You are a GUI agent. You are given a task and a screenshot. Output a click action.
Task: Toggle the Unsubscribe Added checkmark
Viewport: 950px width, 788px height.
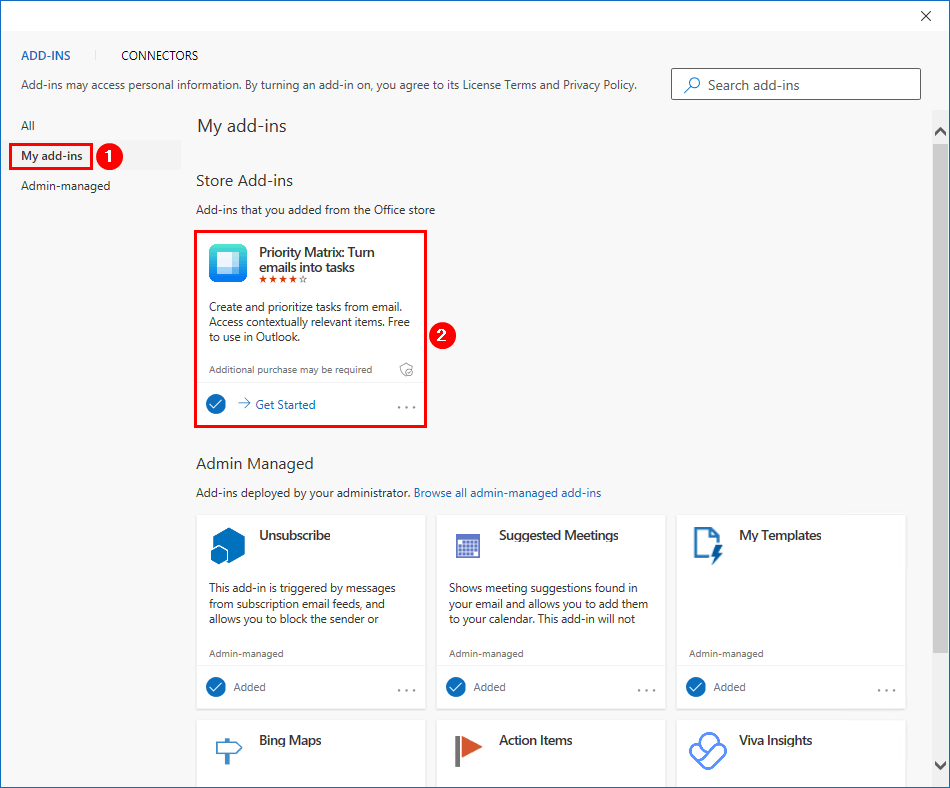pos(216,687)
